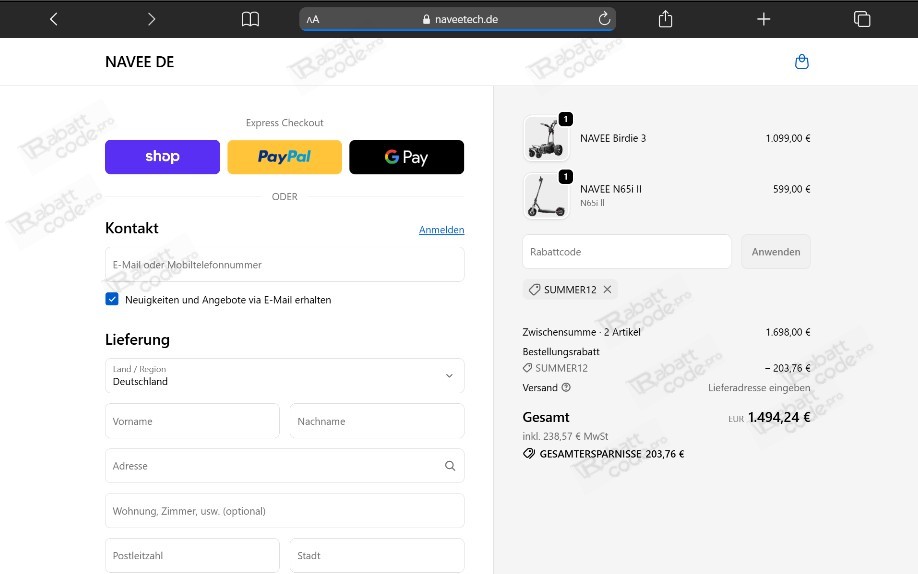Screen dimensions: 918x574
Task: Open the Safari bookmarks book icon
Action: 250,19
